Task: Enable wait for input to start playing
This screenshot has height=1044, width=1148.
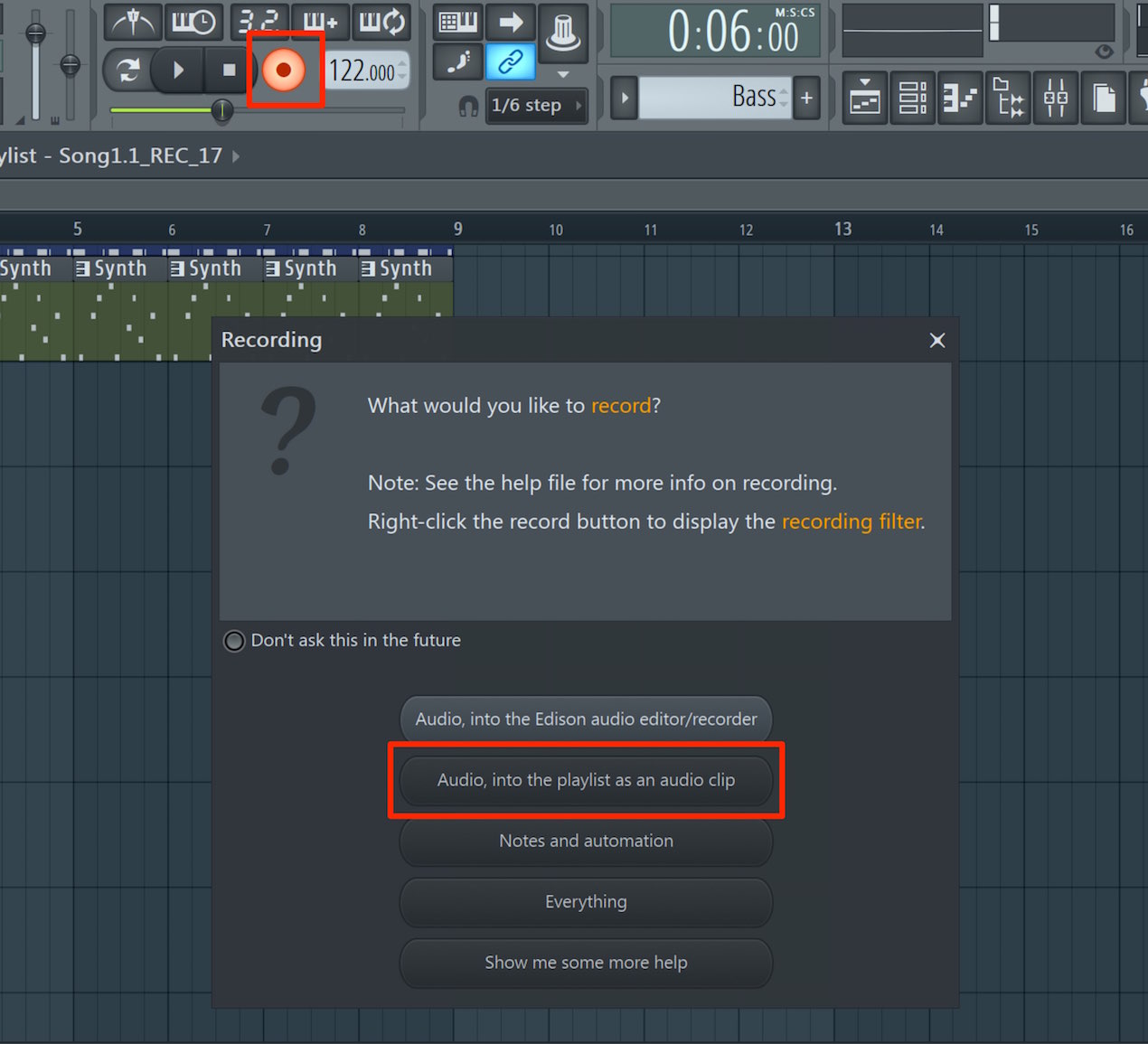Action: pyautogui.click(x=193, y=22)
